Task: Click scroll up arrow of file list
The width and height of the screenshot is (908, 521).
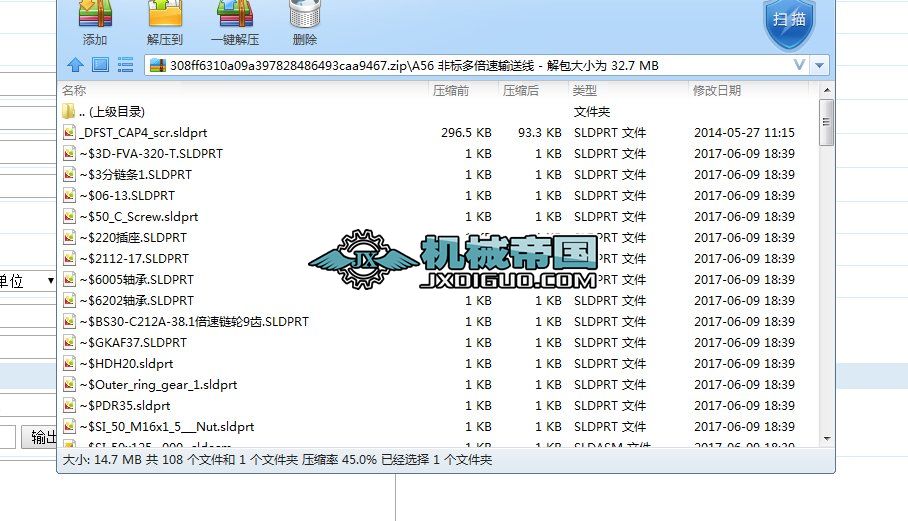Action: click(x=827, y=90)
